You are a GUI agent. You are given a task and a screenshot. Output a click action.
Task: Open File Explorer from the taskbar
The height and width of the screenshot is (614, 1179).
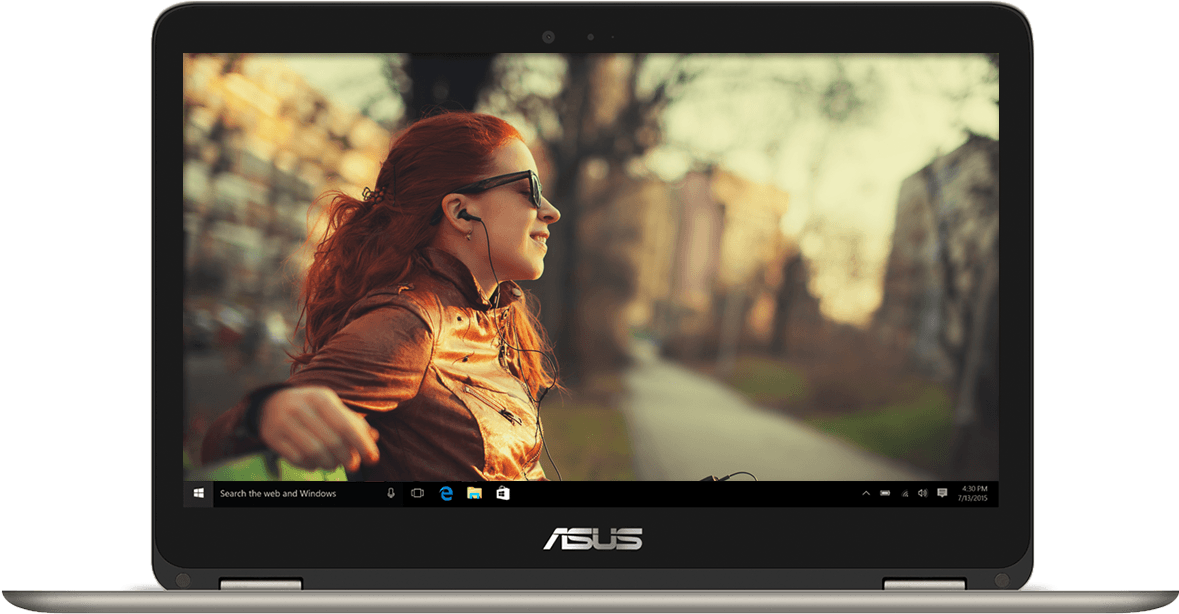[475, 493]
